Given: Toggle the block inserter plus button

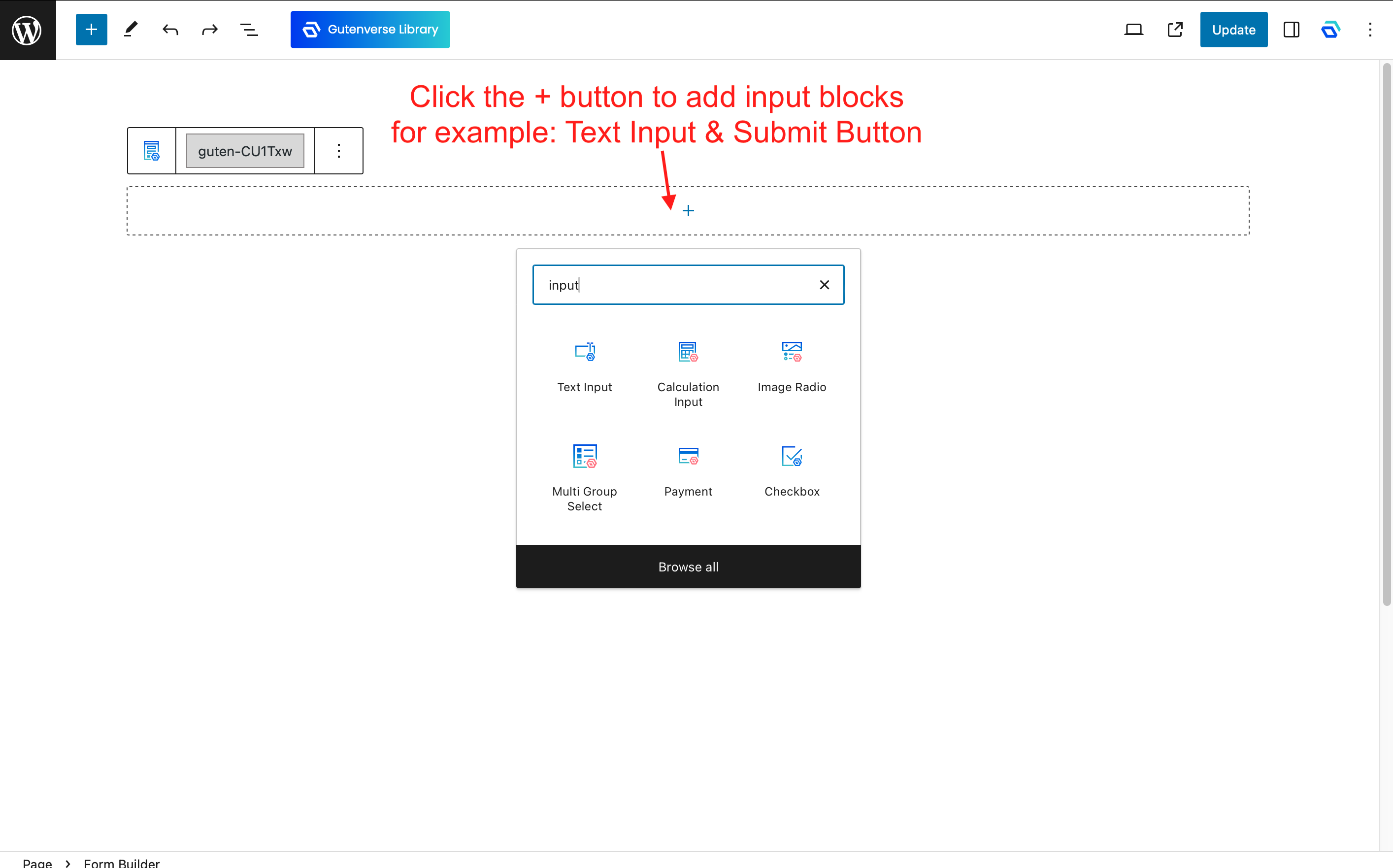Looking at the screenshot, I should tap(91, 29).
